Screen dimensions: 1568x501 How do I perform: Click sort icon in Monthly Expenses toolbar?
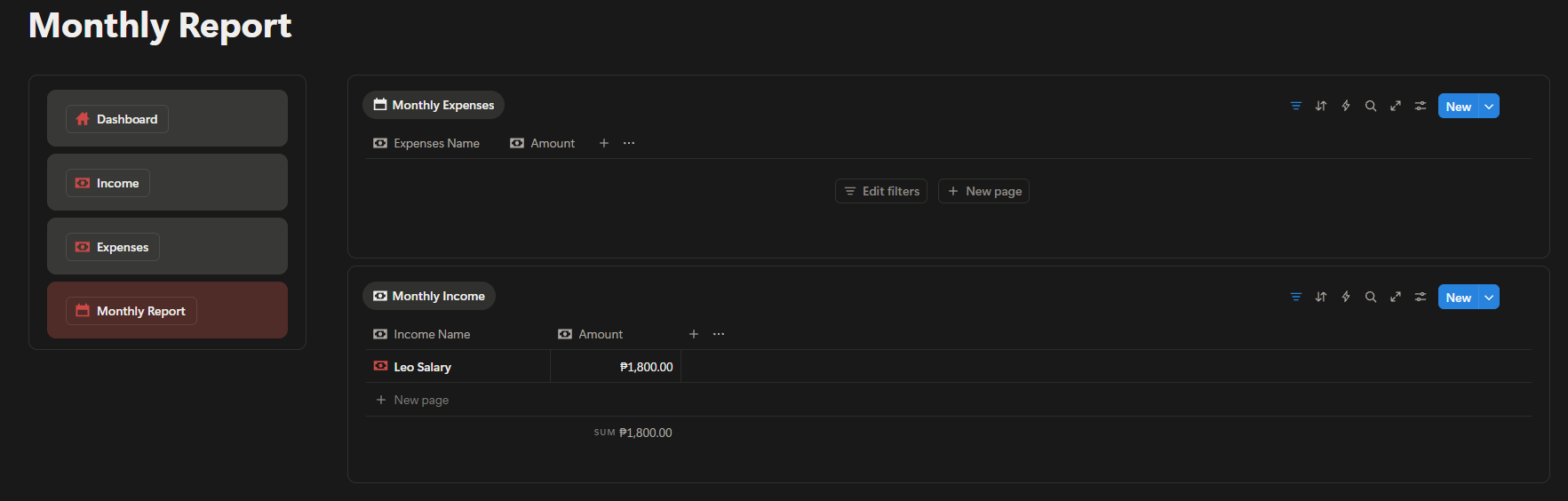pyautogui.click(x=1321, y=106)
